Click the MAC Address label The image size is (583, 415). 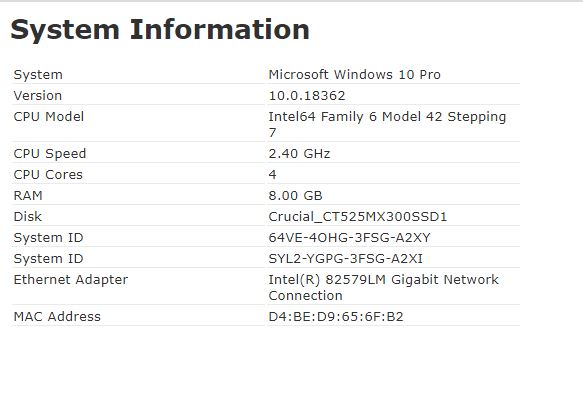(x=57, y=316)
